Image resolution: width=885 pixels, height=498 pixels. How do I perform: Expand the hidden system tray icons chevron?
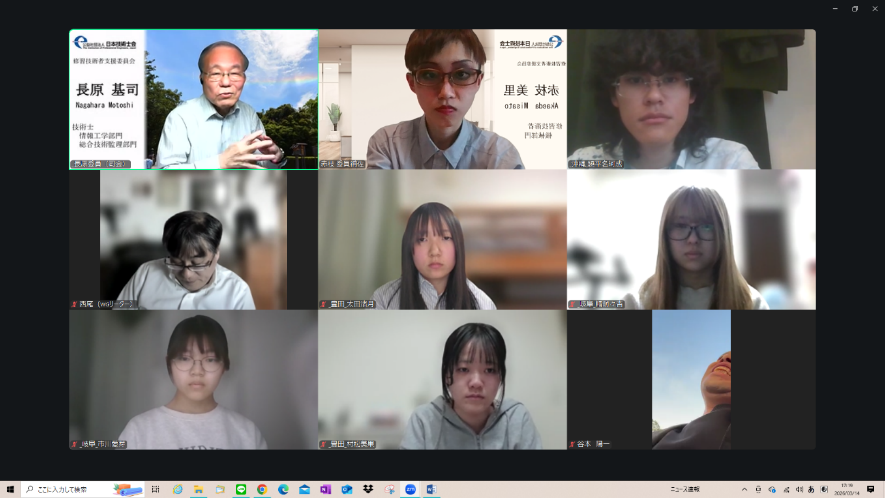[x=744, y=490]
